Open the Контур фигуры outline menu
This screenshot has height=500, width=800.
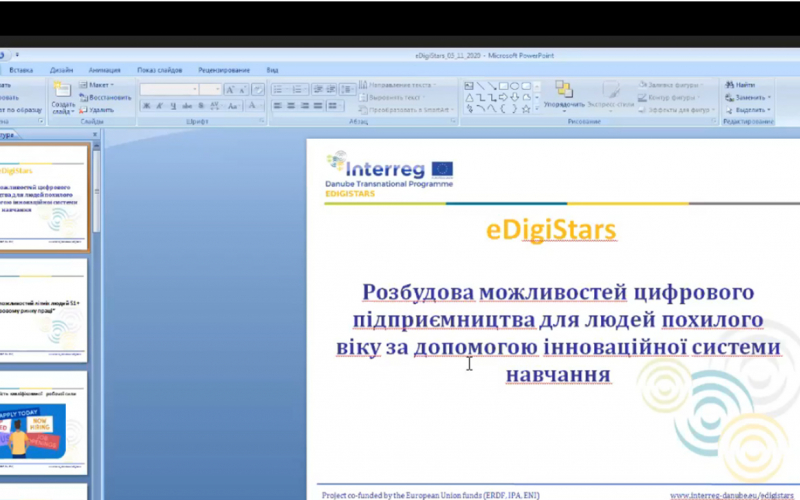[x=668, y=97]
